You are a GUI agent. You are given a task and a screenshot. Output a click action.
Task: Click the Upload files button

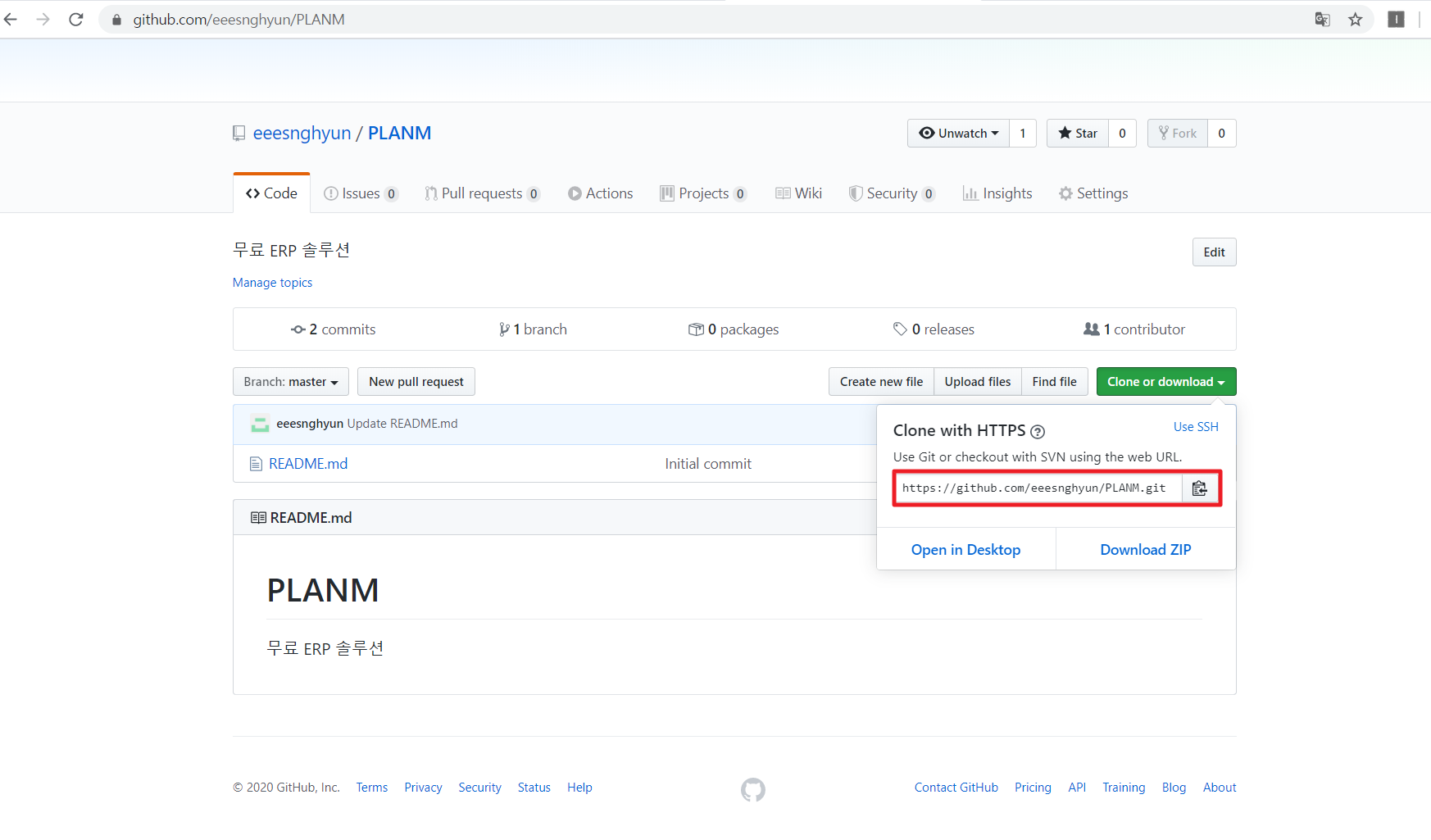coord(978,382)
